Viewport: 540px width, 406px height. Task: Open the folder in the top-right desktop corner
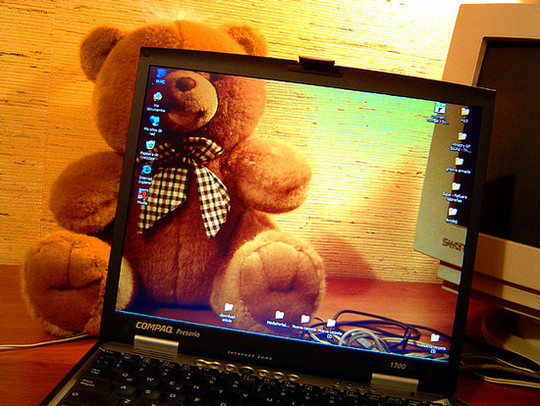[465, 114]
